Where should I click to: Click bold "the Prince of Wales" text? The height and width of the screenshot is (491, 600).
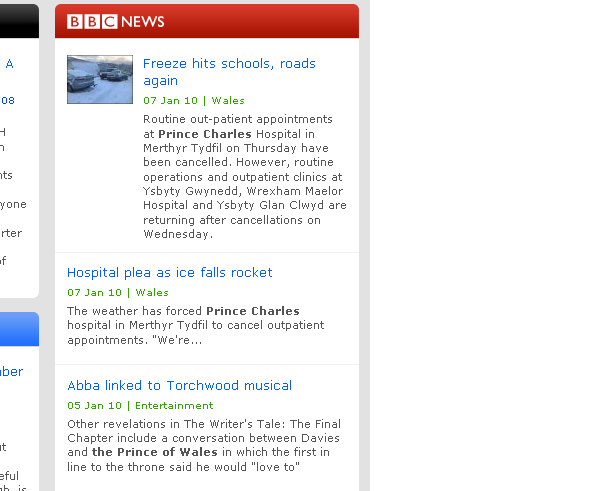[155, 452]
